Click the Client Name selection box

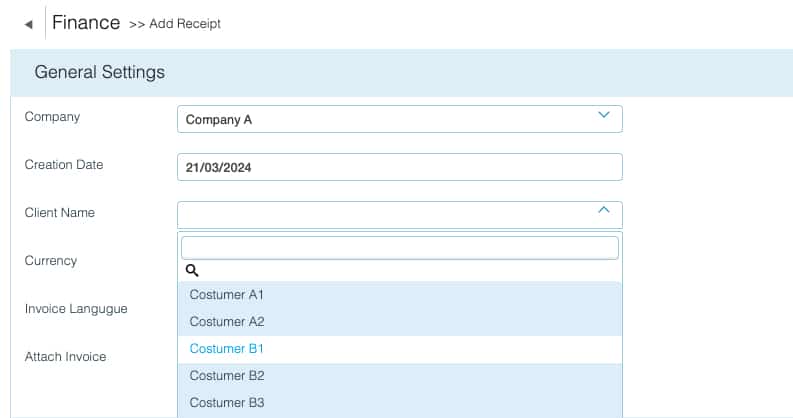pos(400,215)
